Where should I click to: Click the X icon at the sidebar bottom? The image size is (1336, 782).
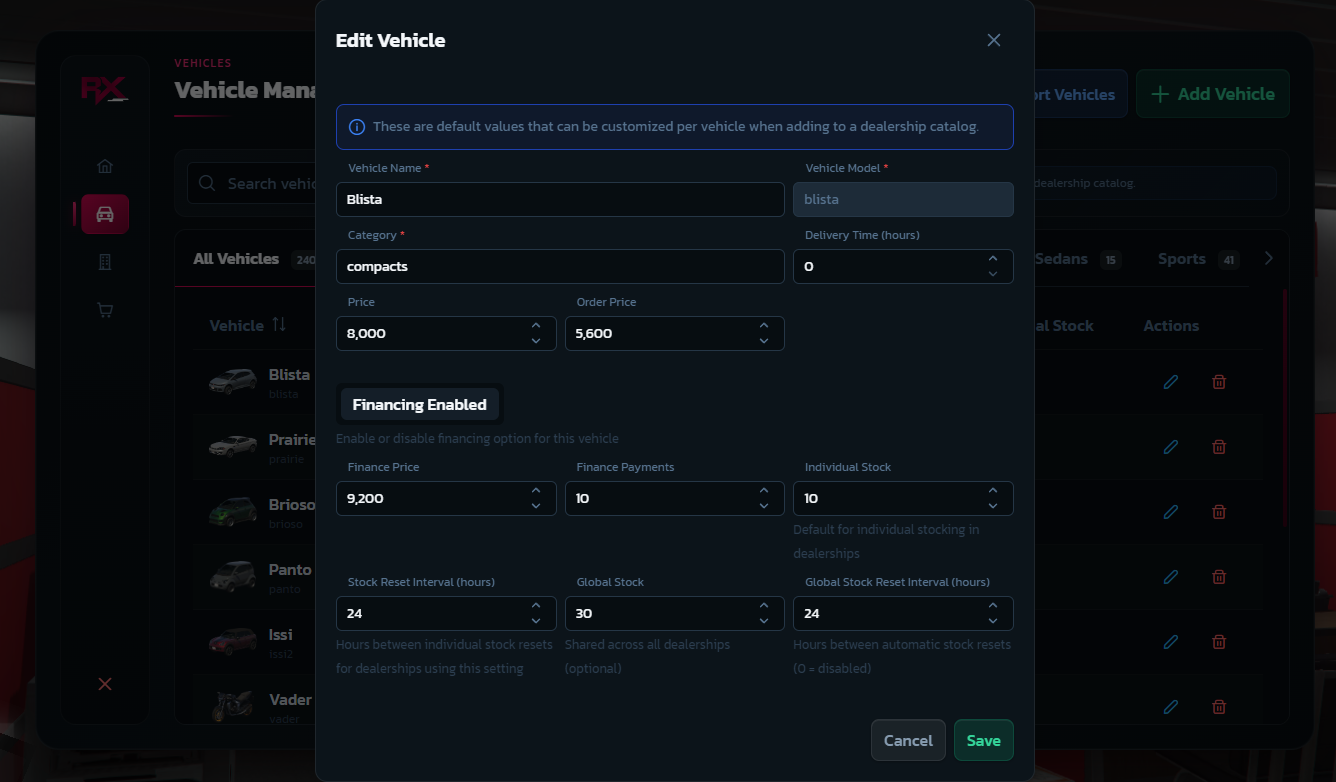tap(105, 684)
